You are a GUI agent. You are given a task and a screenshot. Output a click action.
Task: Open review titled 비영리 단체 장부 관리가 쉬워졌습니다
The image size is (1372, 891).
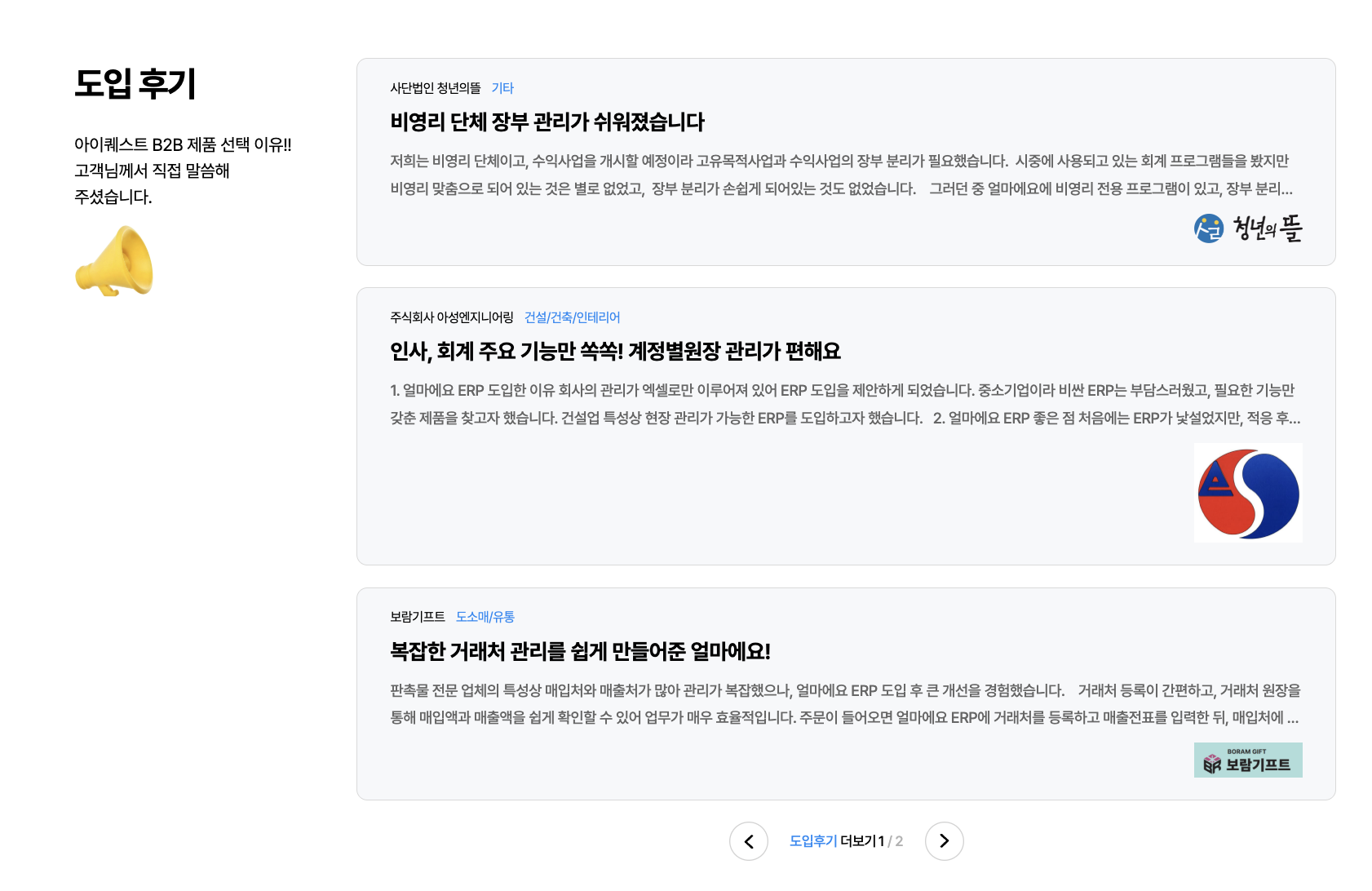(x=547, y=122)
